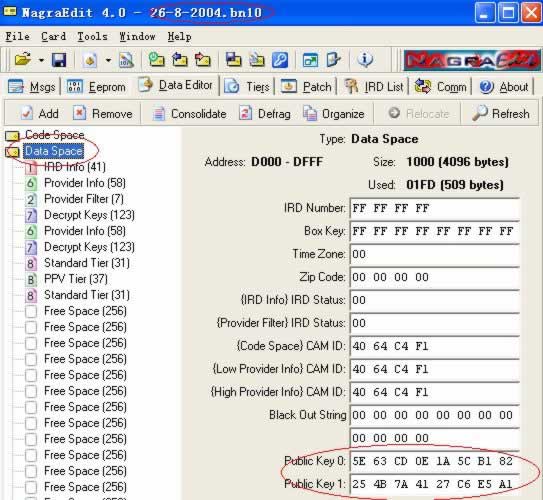Open the dropdown arrow beside open folder
Image resolution: width=543 pixels, height=500 pixels.
41,61
